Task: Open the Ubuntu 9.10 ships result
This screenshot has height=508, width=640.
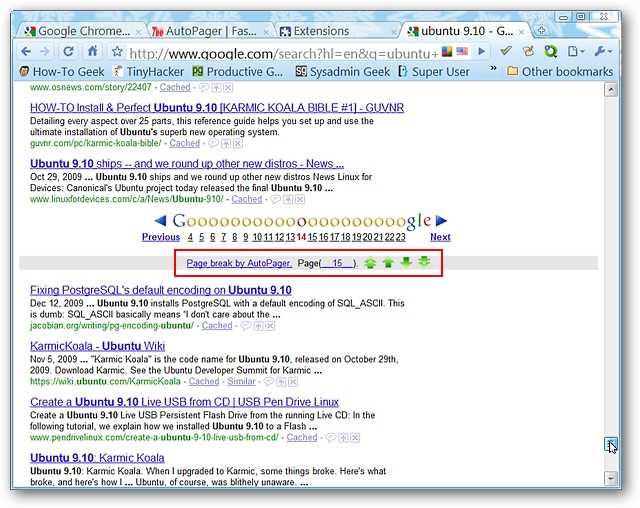Action: [x=187, y=164]
